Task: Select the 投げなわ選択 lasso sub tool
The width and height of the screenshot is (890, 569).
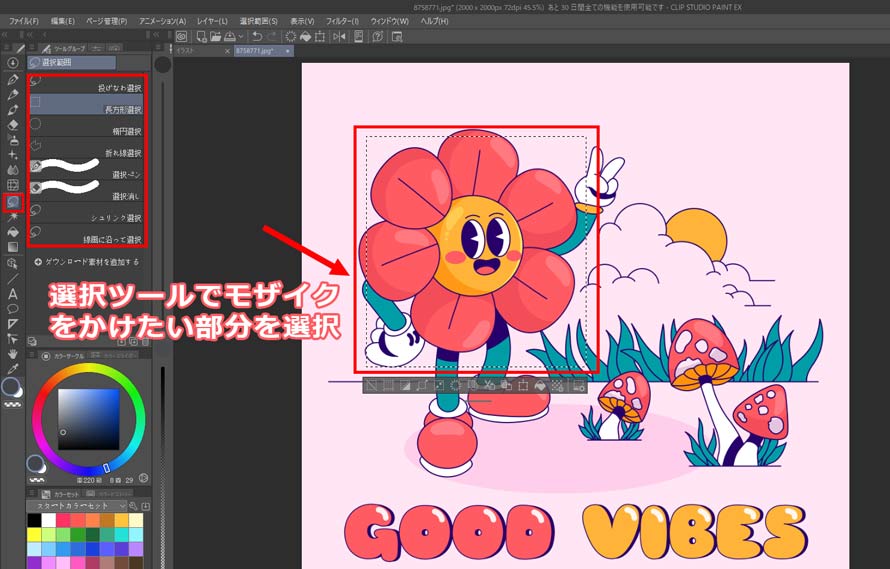Action: [86, 83]
